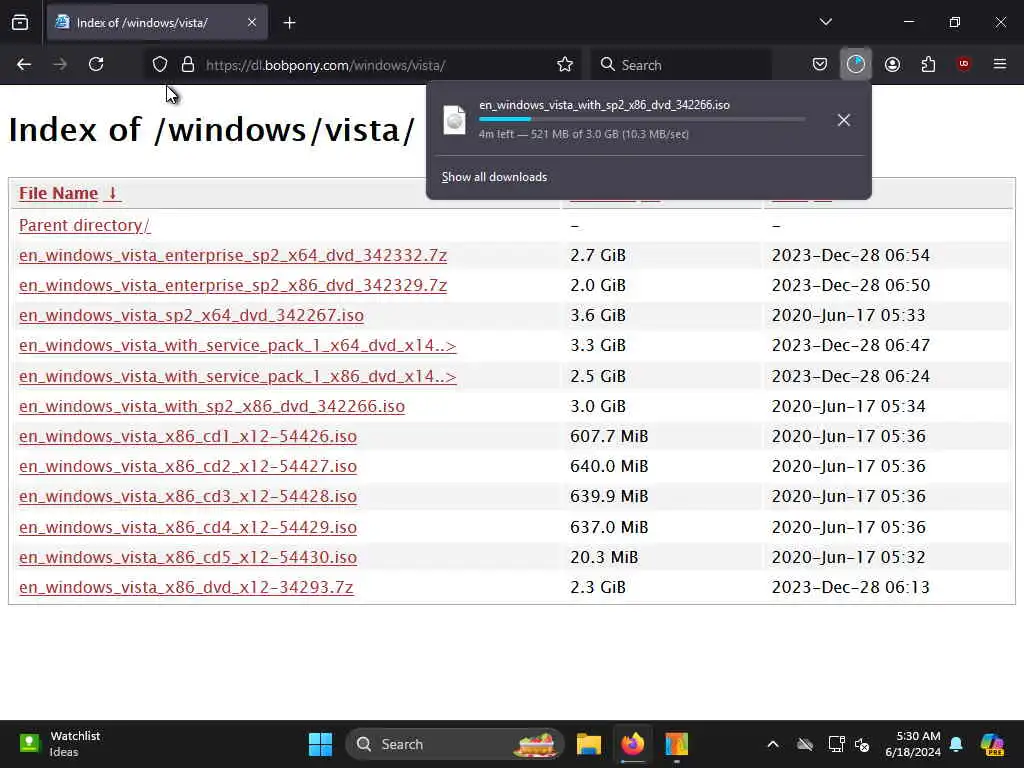The height and width of the screenshot is (768, 1024).
Task: Download service_pack_1_x86_dvd file
Action: [238, 376]
